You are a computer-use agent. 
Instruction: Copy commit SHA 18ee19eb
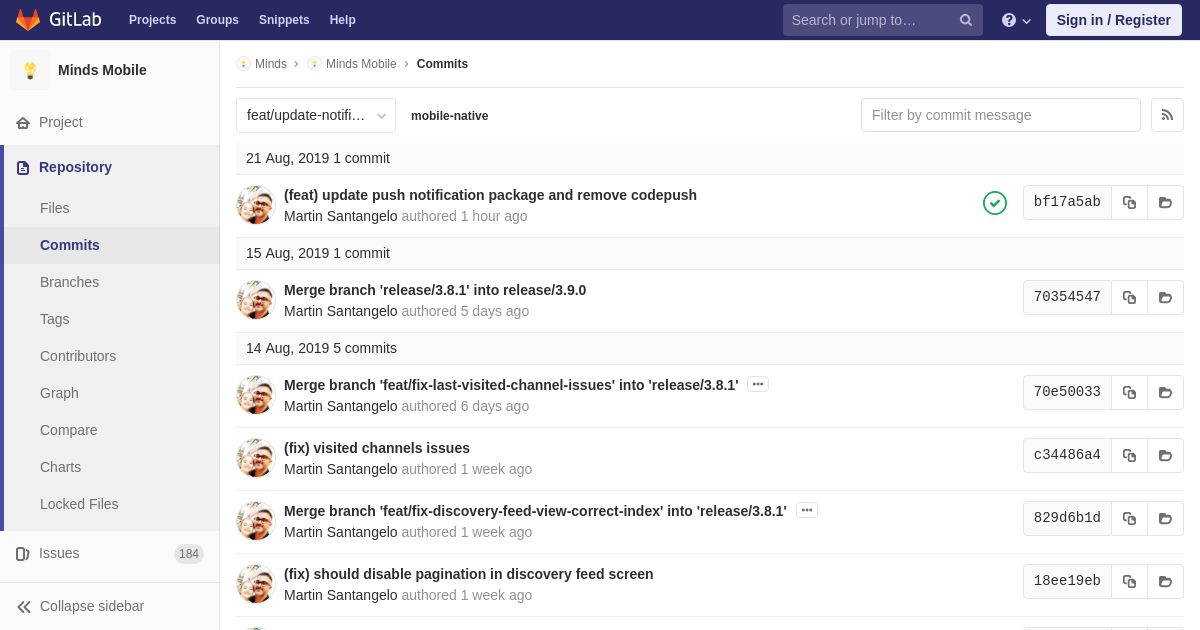pyautogui.click(x=1129, y=581)
